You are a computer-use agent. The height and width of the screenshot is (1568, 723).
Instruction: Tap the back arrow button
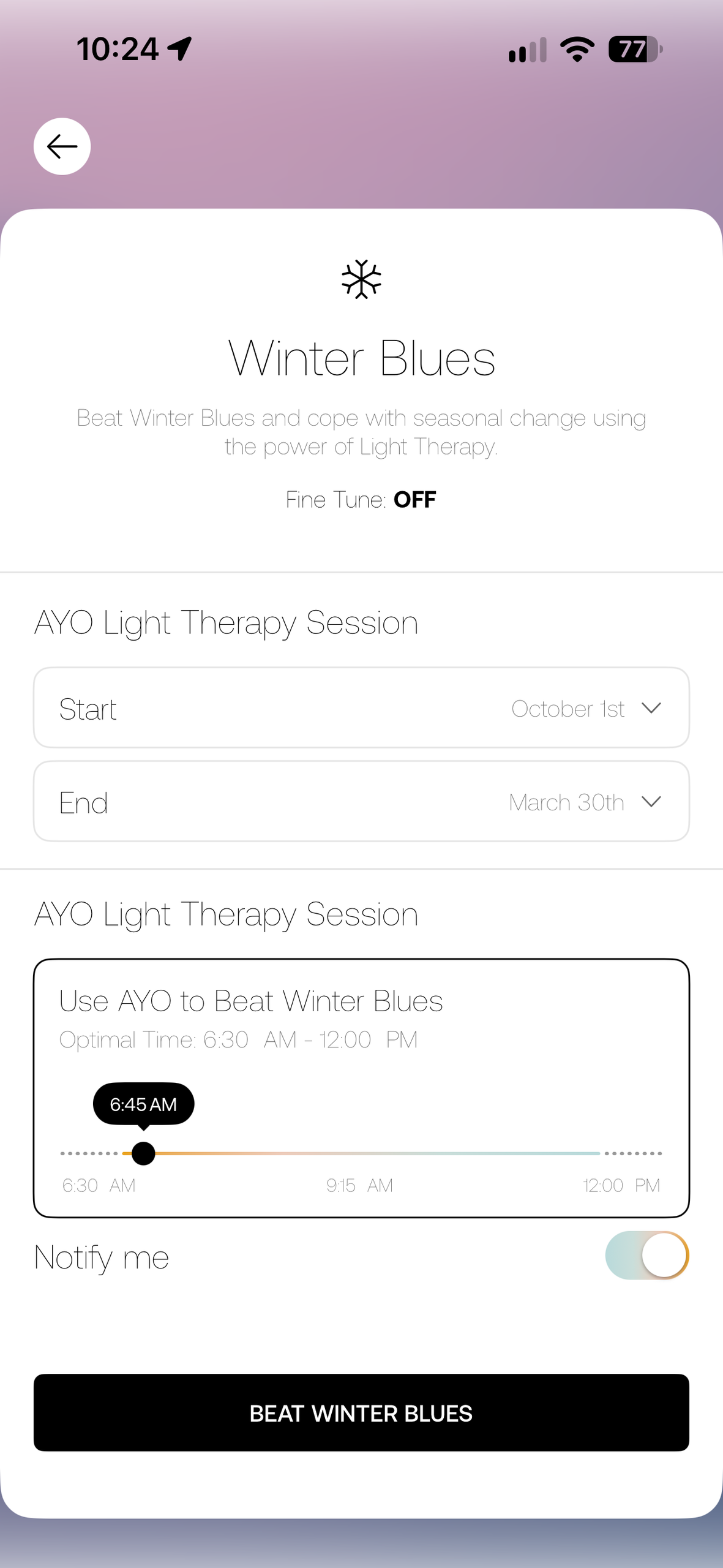click(62, 146)
